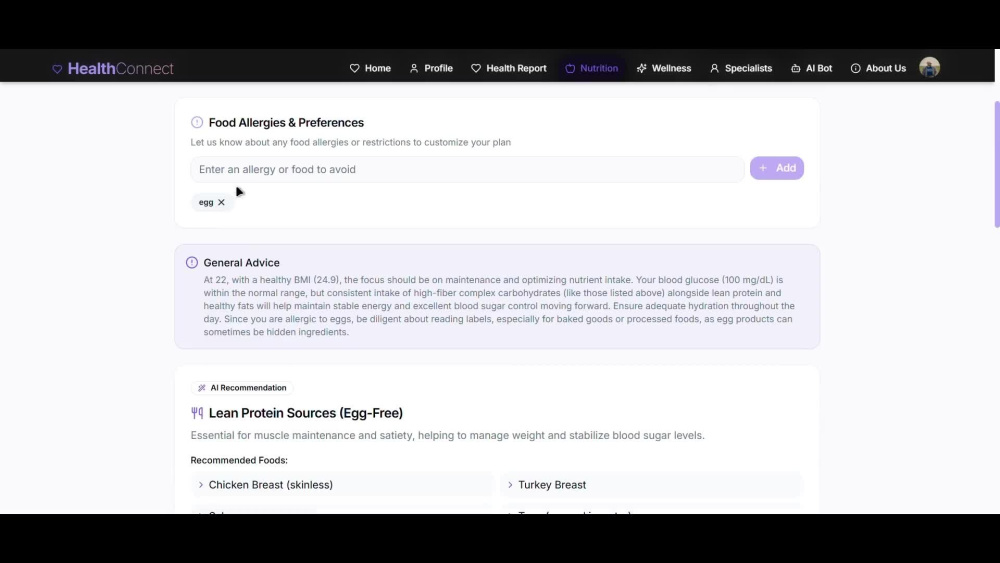Image resolution: width=1000 pixels, height=563 pixels.
Task: Go to the Home menu item
Action: (370, 68)
